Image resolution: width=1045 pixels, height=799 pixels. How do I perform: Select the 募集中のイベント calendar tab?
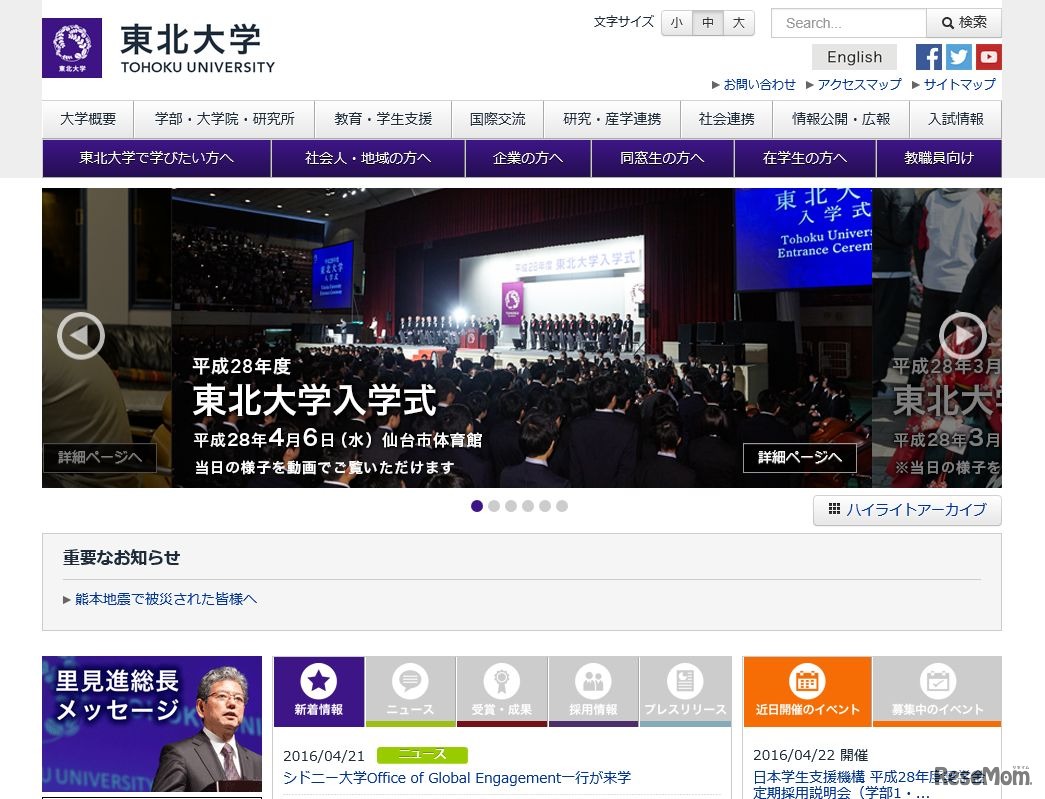(x=937, y=691)
